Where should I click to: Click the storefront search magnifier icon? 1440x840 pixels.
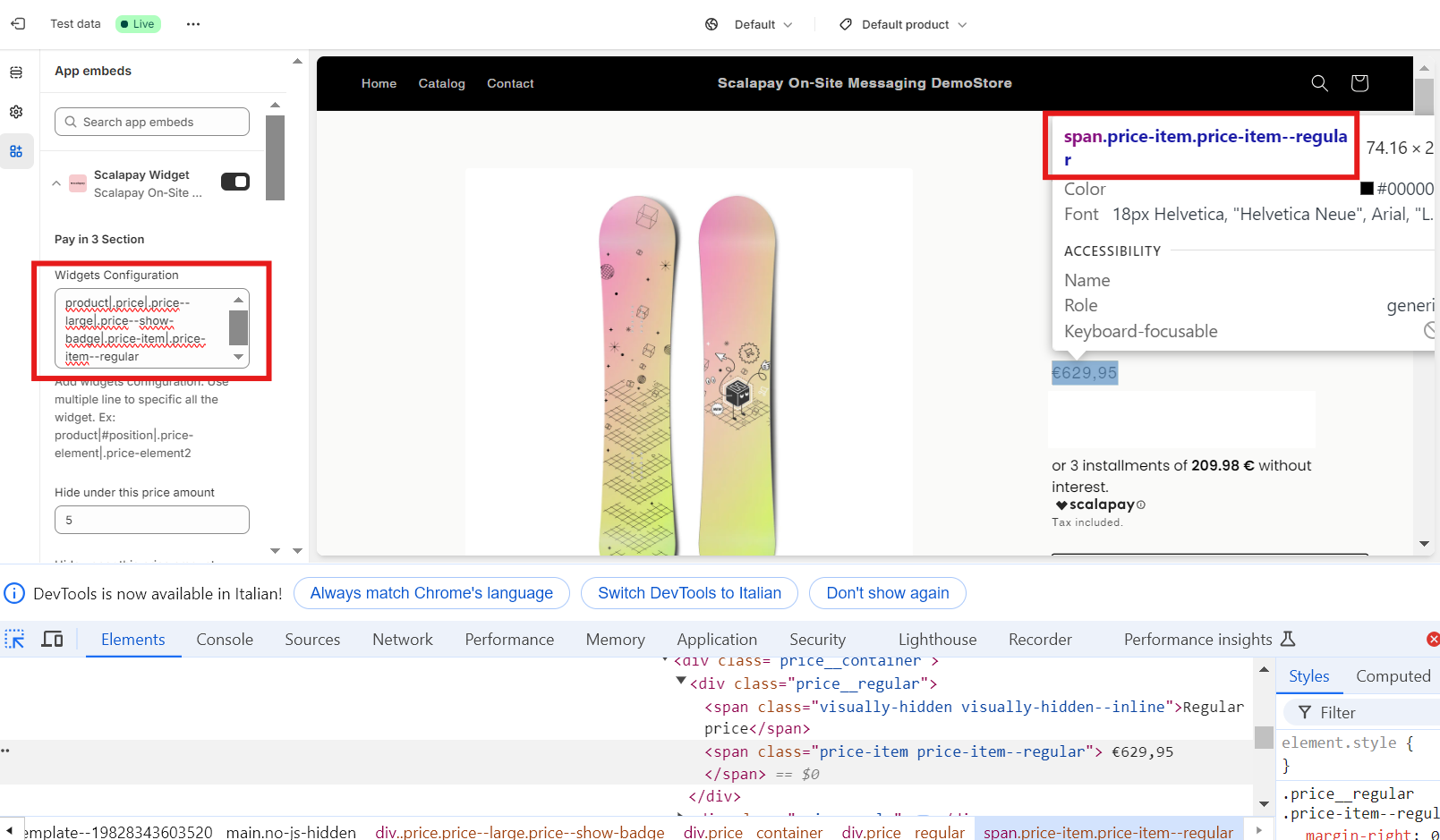click(1319, 83)
